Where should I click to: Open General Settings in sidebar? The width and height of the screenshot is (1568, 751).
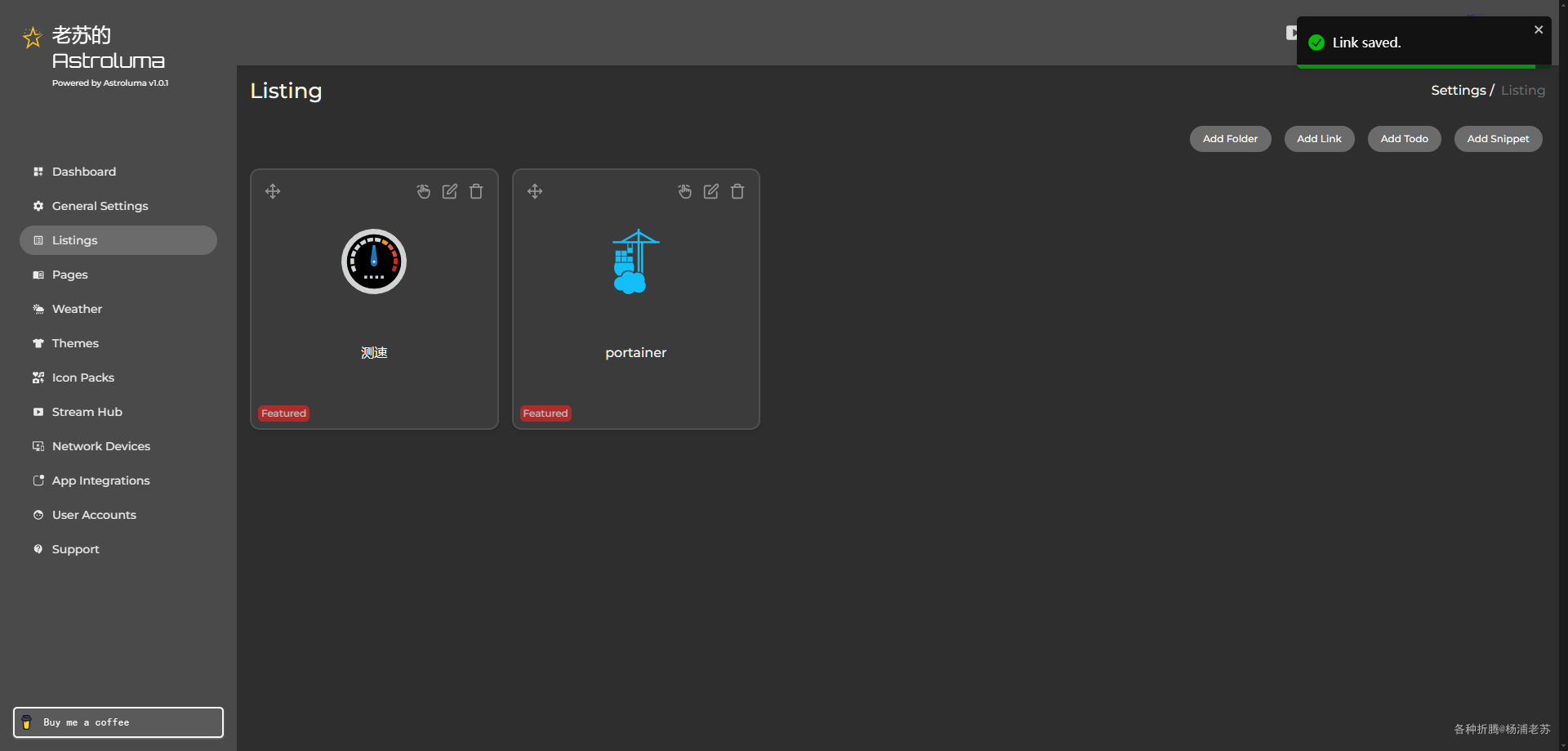pos(118,206)
